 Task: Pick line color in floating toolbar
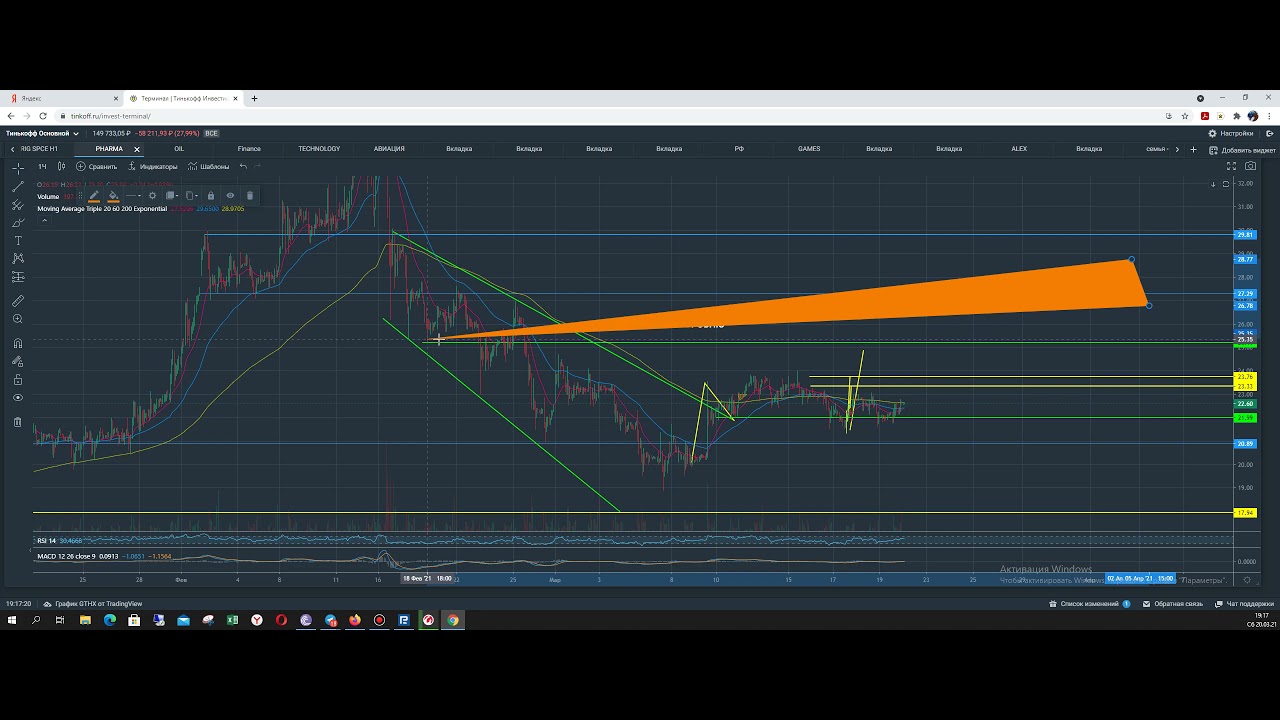click(x=95, y=196)
